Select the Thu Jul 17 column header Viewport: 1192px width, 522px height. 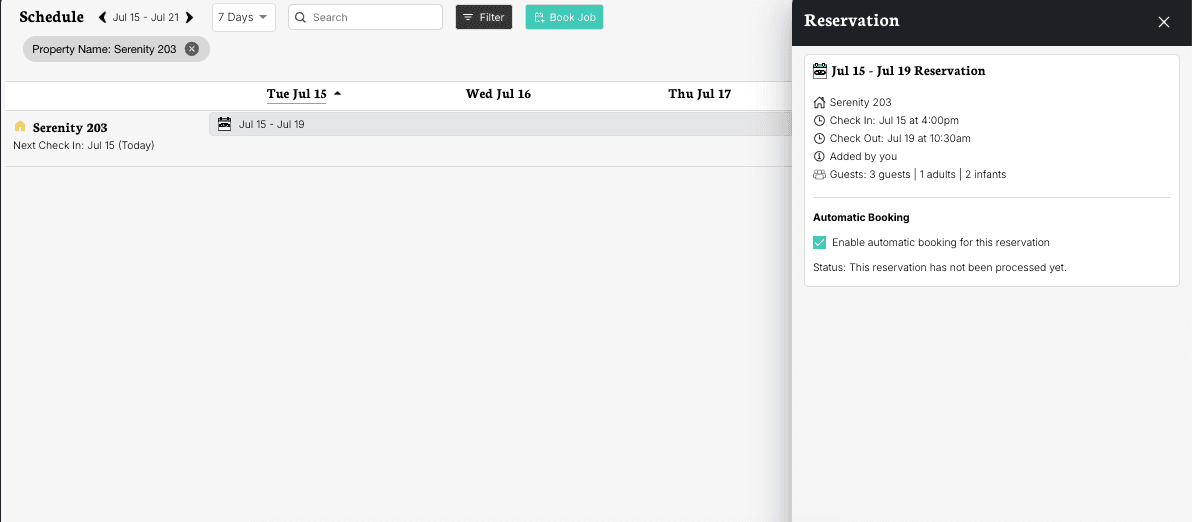(699, 94)
